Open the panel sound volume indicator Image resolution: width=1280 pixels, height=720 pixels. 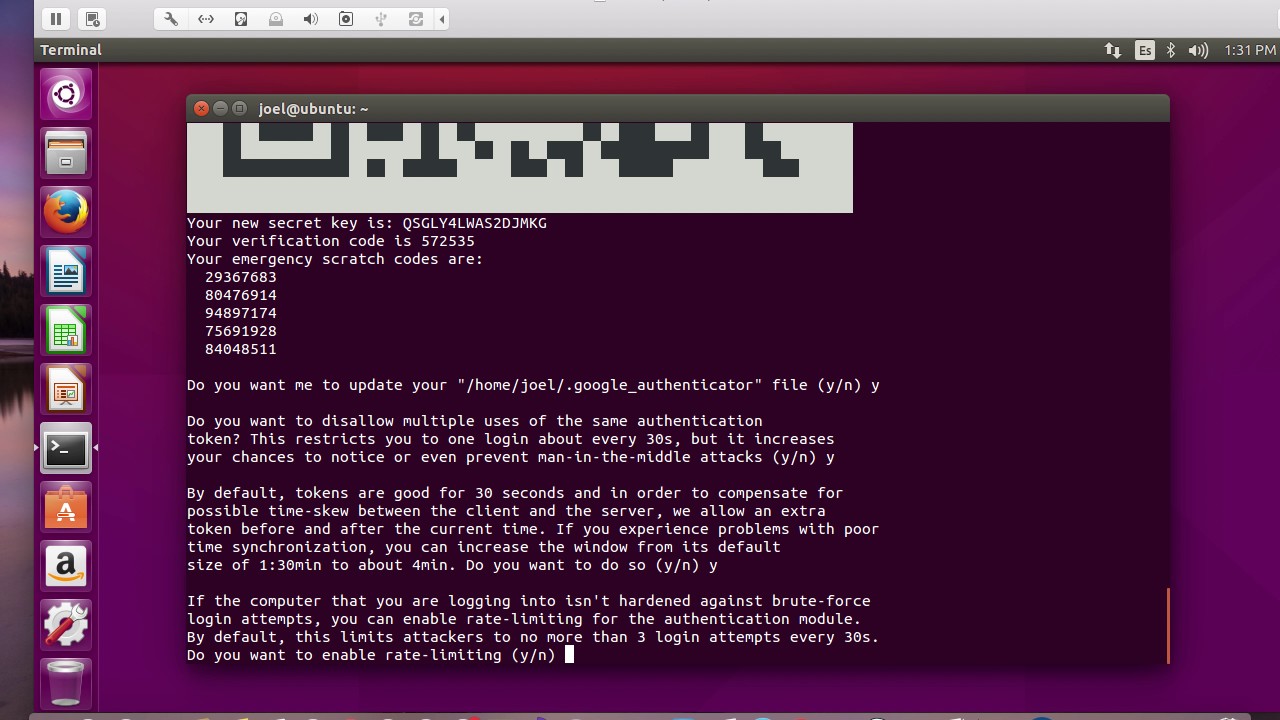click(1198, 50)
